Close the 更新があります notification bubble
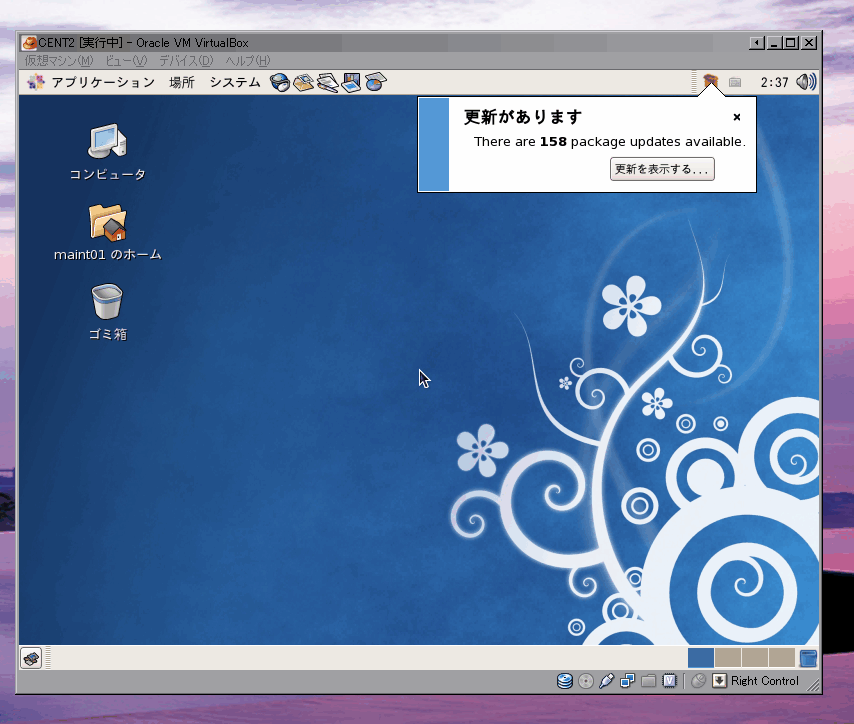Image resolution: width=854 pixels, height=724 pixels. pos(736,117)
